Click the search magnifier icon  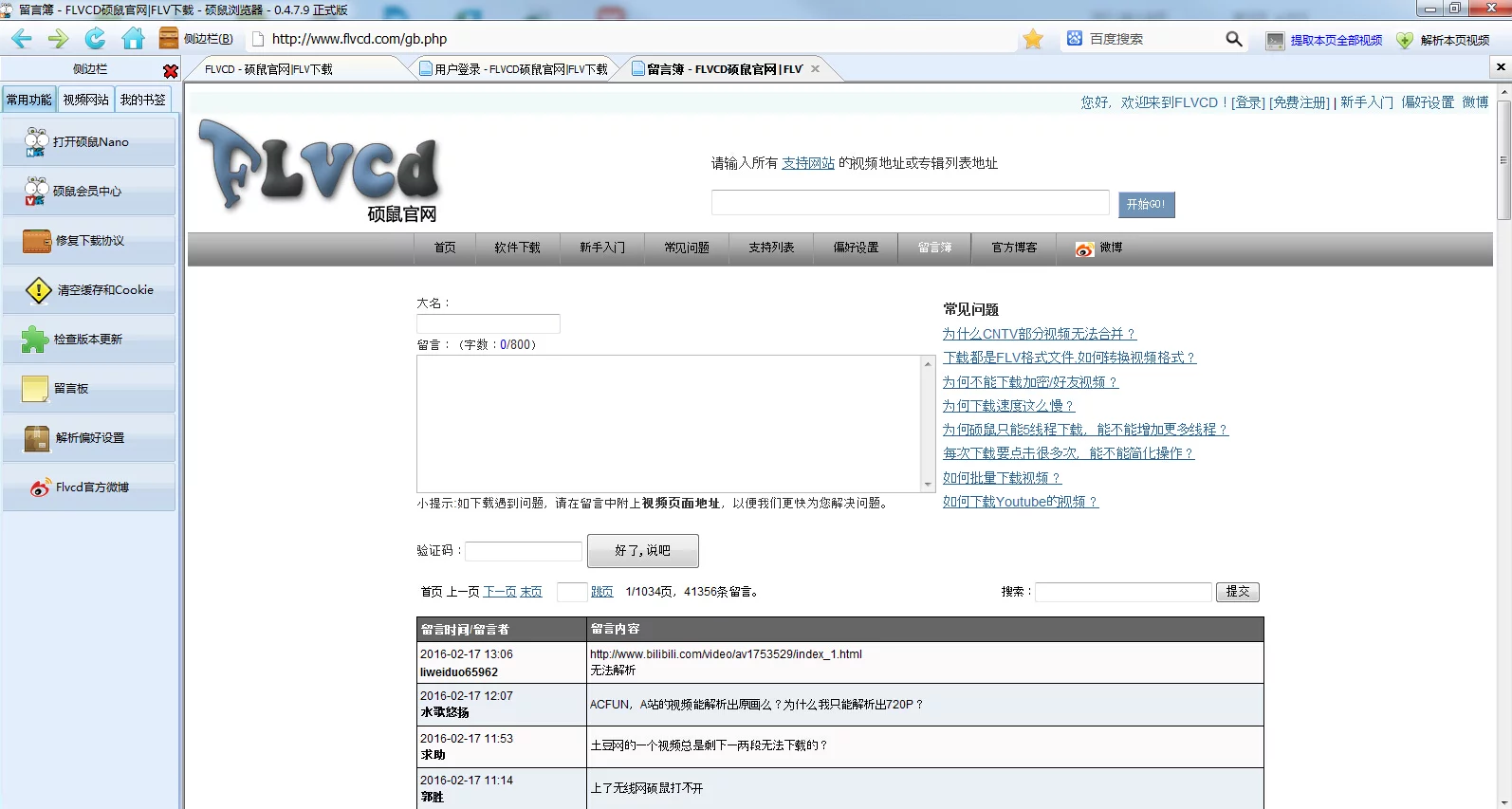1234,39
